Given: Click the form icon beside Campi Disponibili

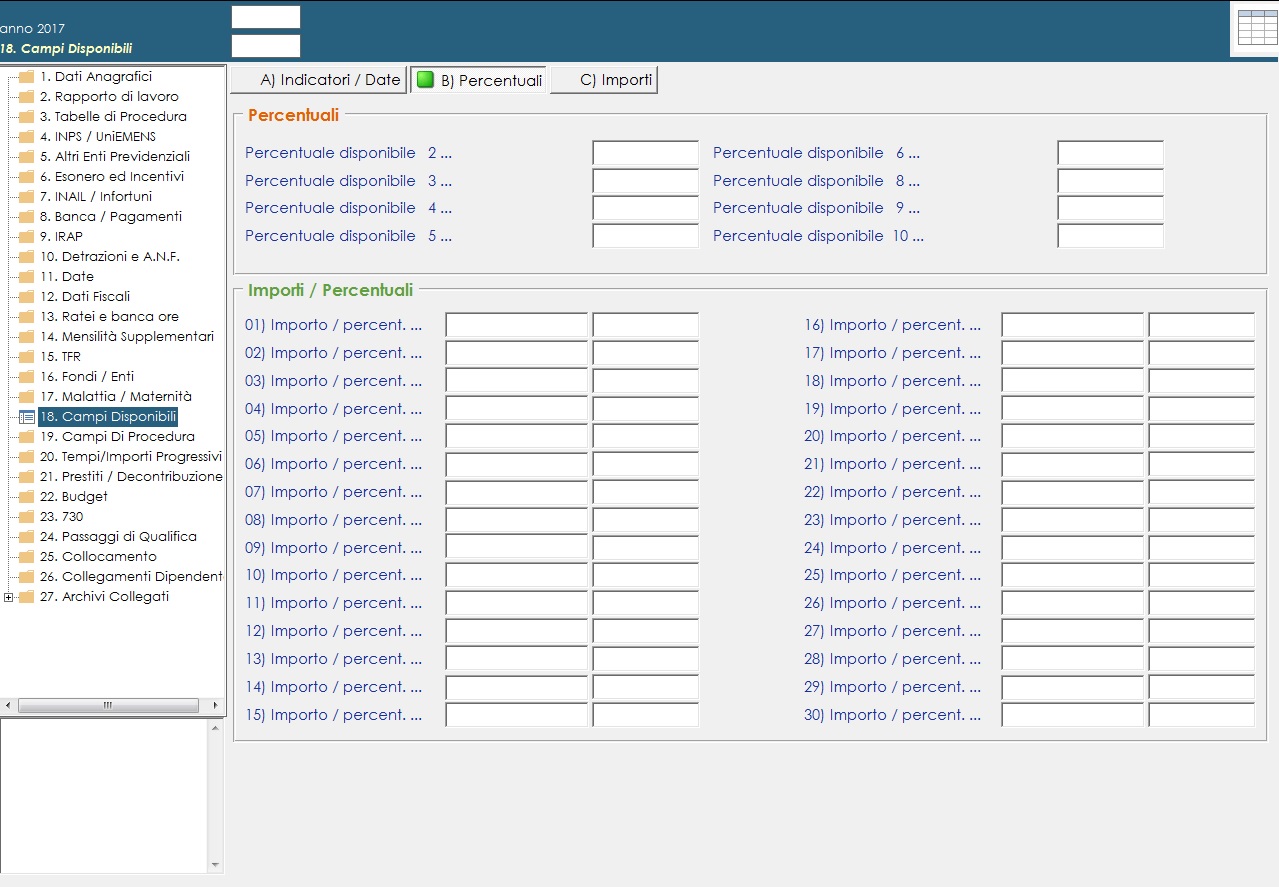Looking at the screenshot, I should [27, 417].
